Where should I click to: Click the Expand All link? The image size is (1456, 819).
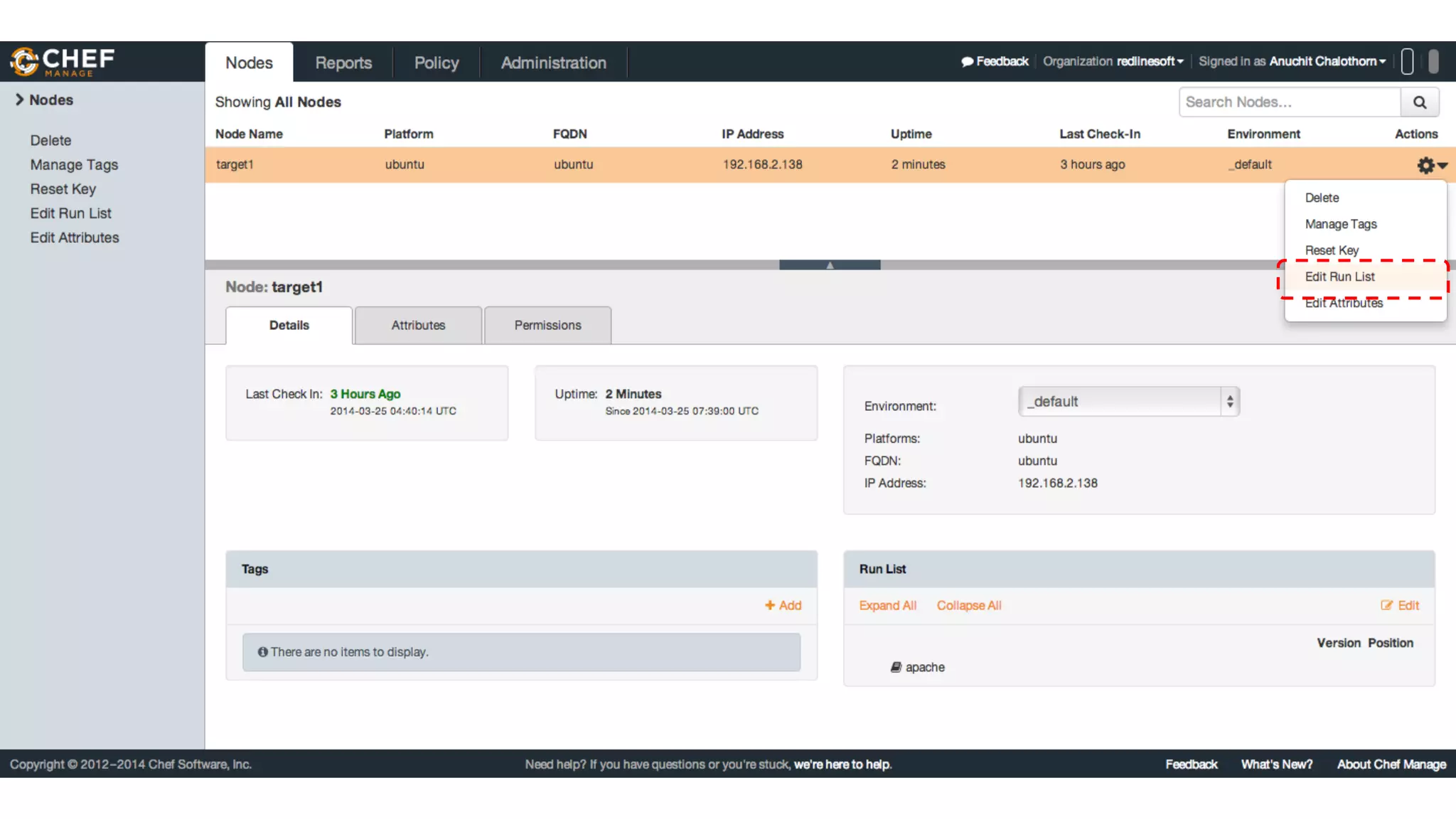coord(887,605)
